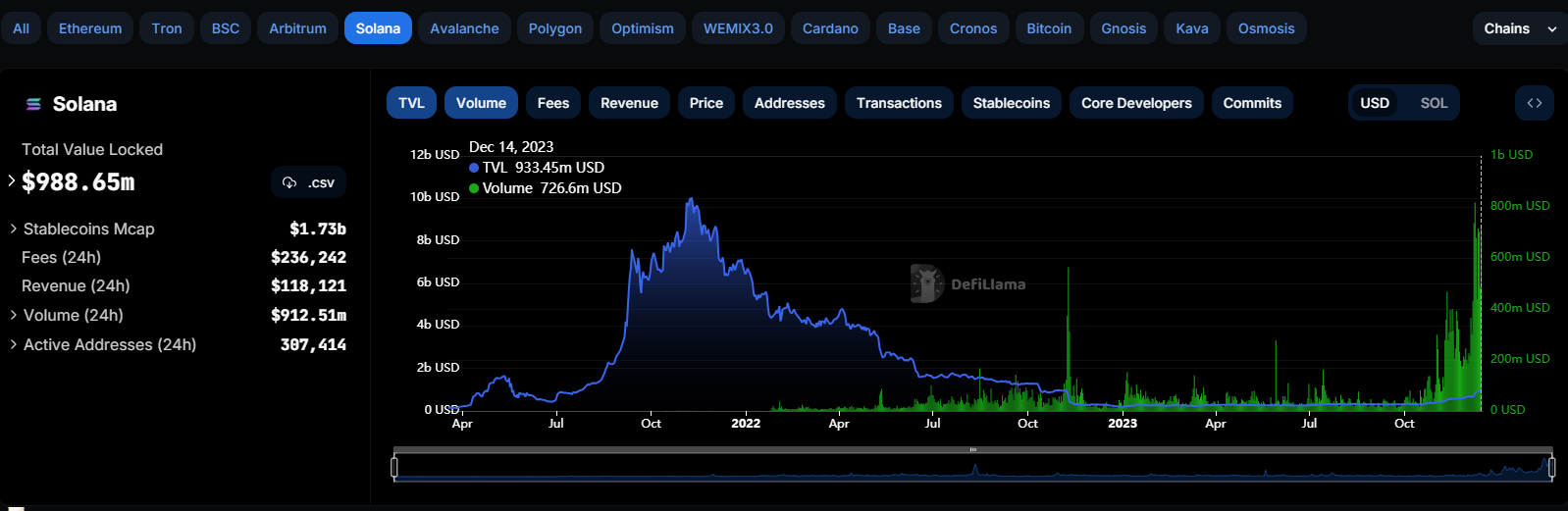Grab the right handle of the range selector
The width and height of the screenshot is (1568, 511).
[x=1551, y=468]
